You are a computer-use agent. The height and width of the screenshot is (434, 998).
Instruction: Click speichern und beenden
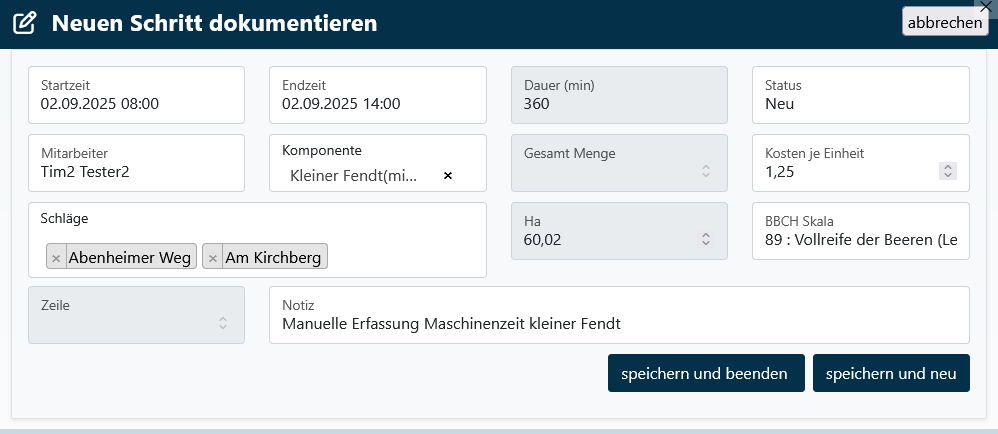click(x=704, y=373)
